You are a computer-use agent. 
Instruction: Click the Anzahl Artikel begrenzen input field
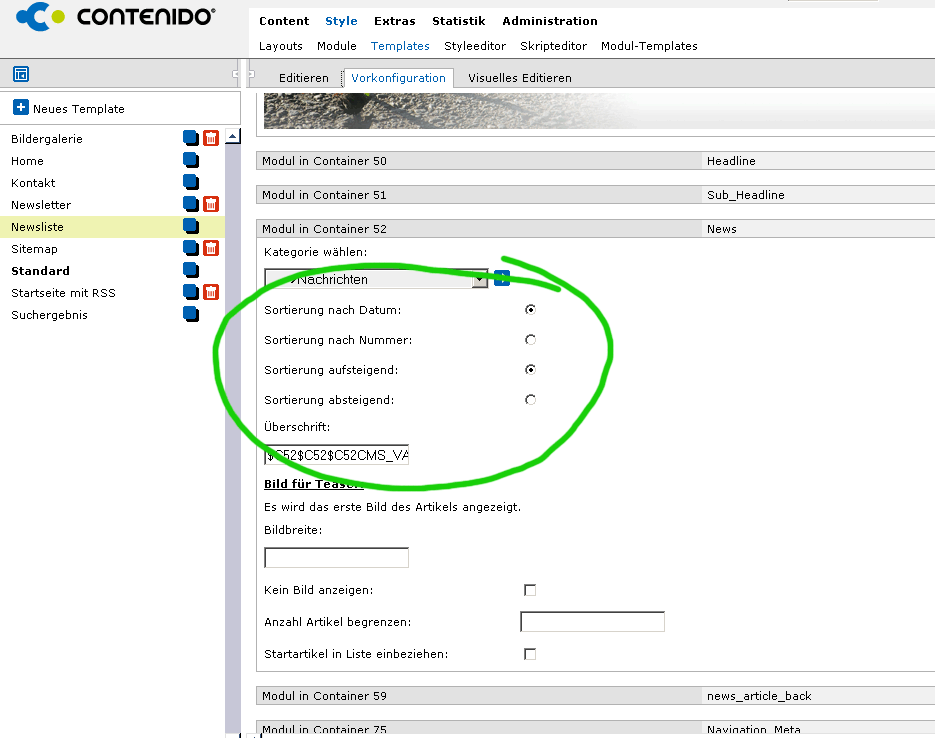(x=592, y=622)
